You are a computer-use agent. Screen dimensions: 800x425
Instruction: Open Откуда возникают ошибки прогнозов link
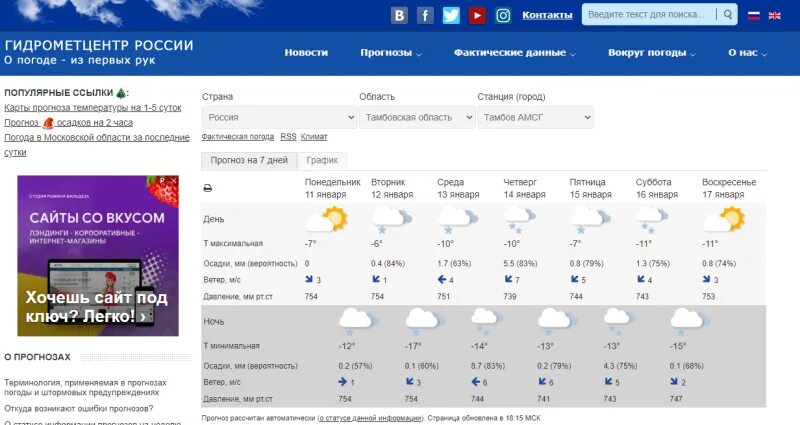79,409
